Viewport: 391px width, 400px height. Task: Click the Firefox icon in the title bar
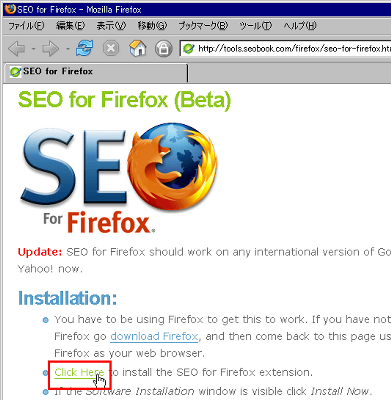click(x=10, y=9)
